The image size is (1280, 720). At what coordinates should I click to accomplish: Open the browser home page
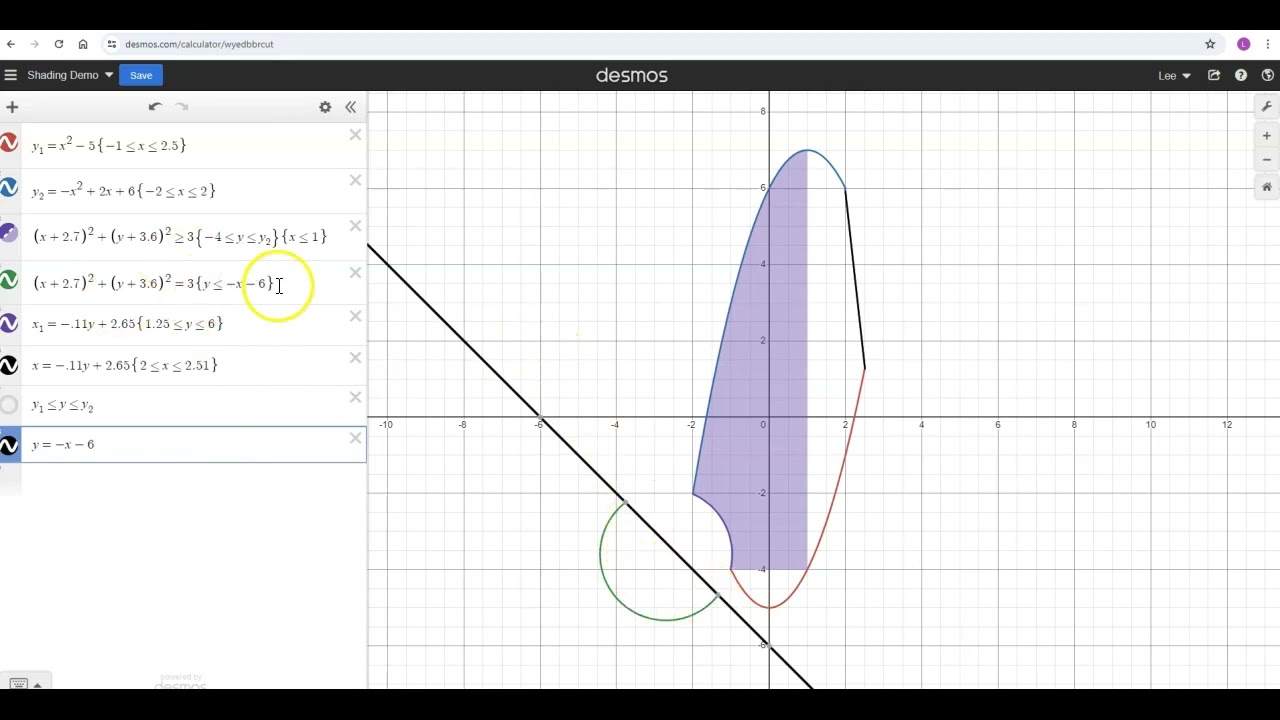(x=83, y=44)
